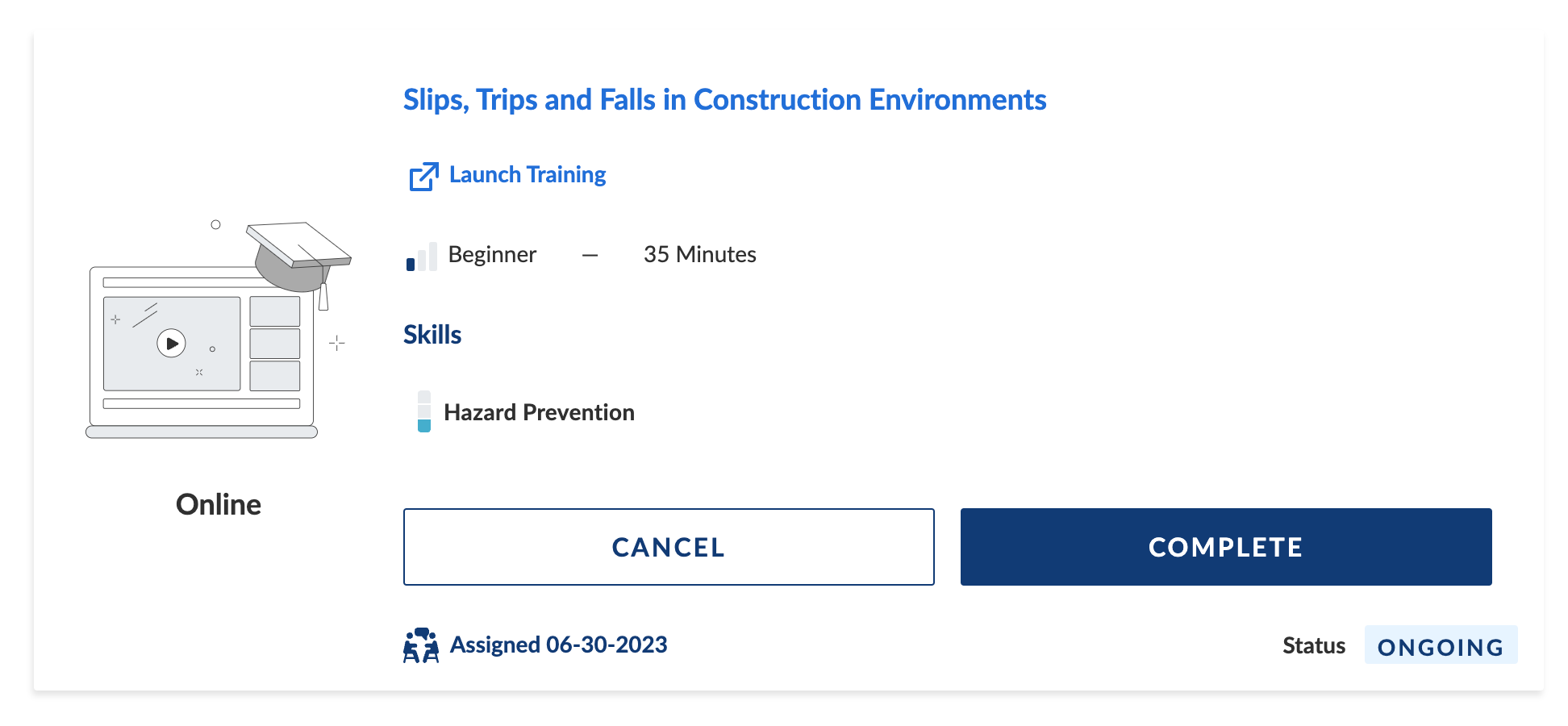
Task: Click the 35 Minutes duration text
Action: point(699,255)
